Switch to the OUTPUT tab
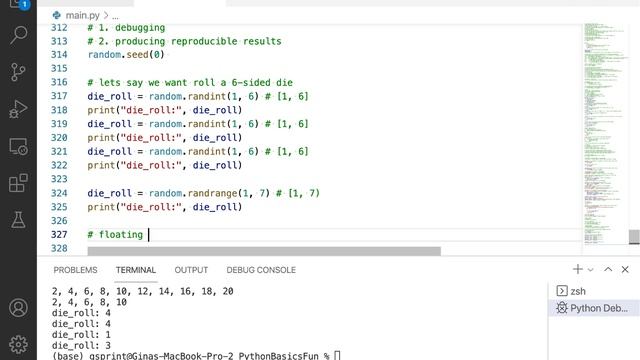Screen dimensions: 640x360 (x=191, y=270)
